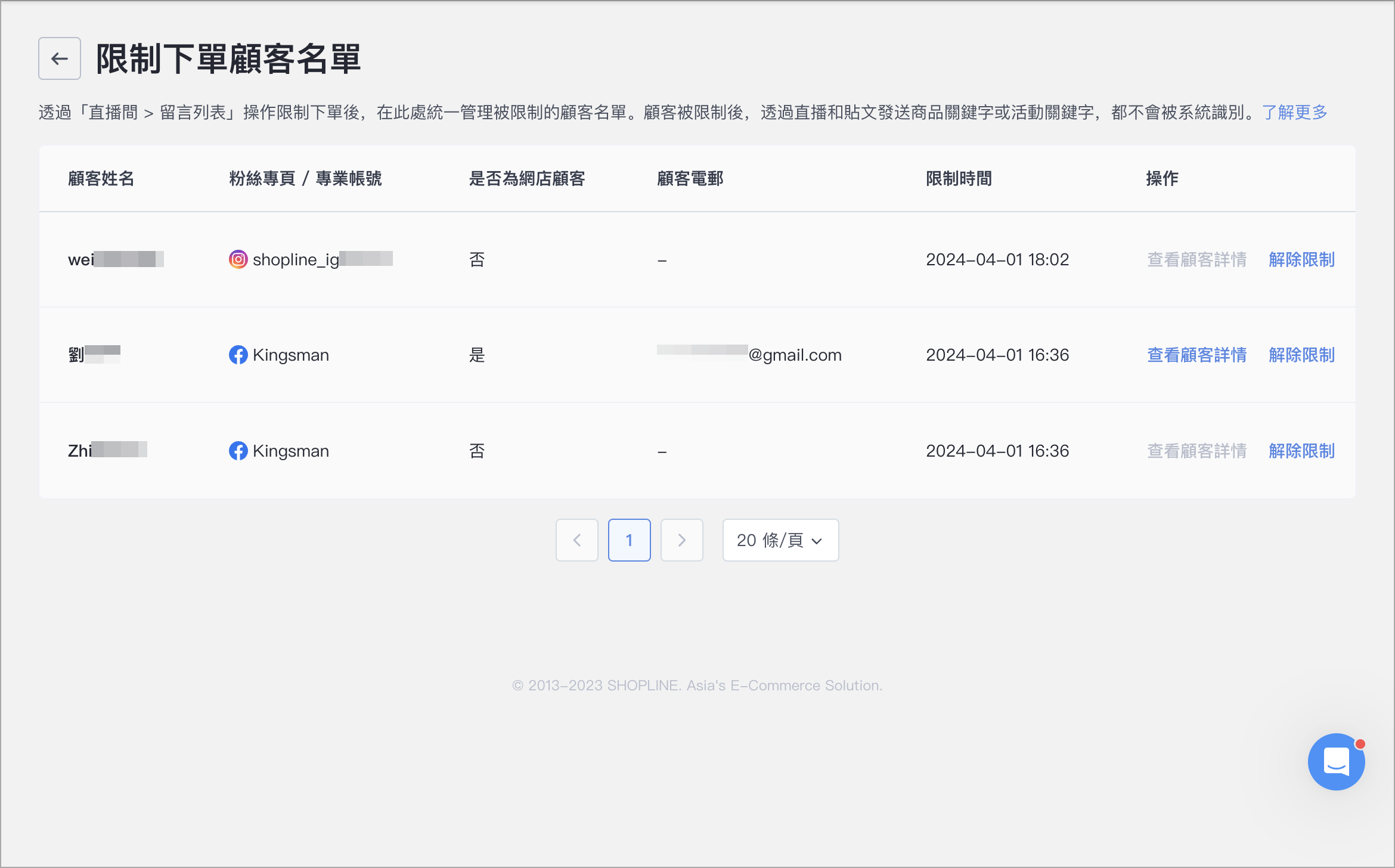Open the chat support bubble icon
1395x868 pixels.
(1336, 761)
